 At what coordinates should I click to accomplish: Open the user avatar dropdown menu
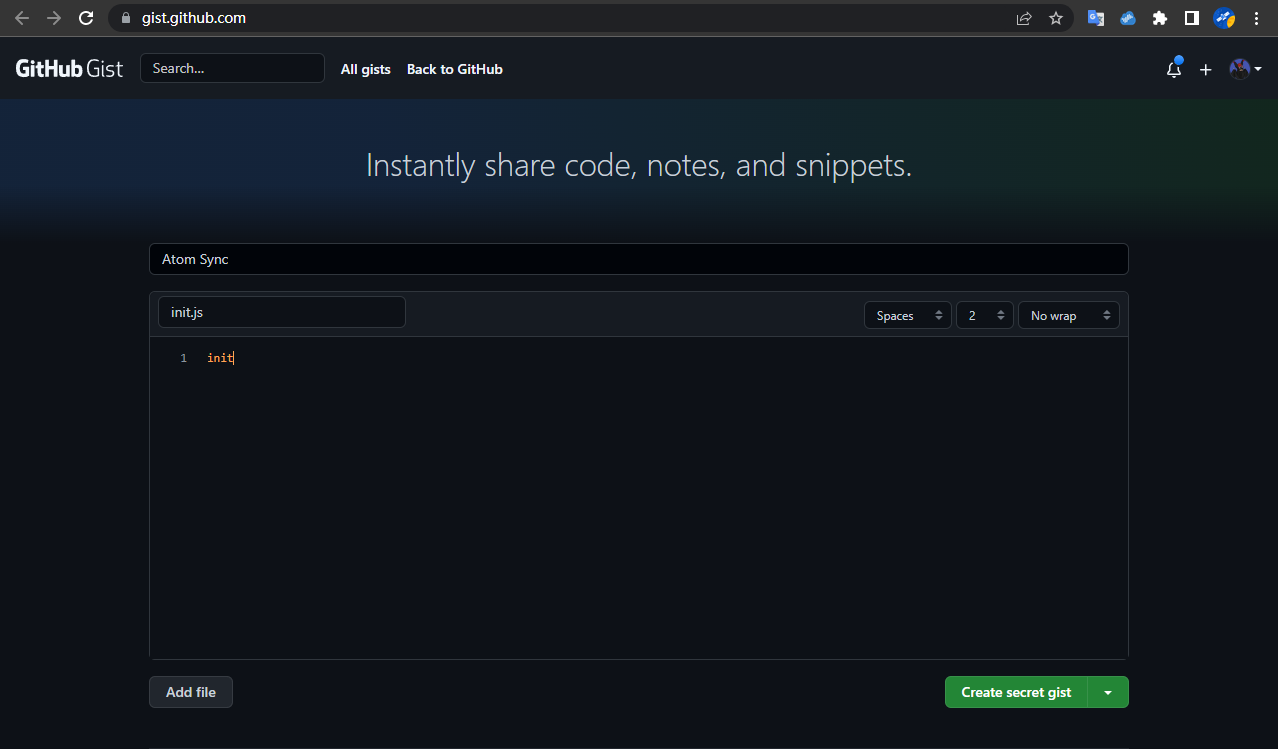click(x=1245, y=69)
